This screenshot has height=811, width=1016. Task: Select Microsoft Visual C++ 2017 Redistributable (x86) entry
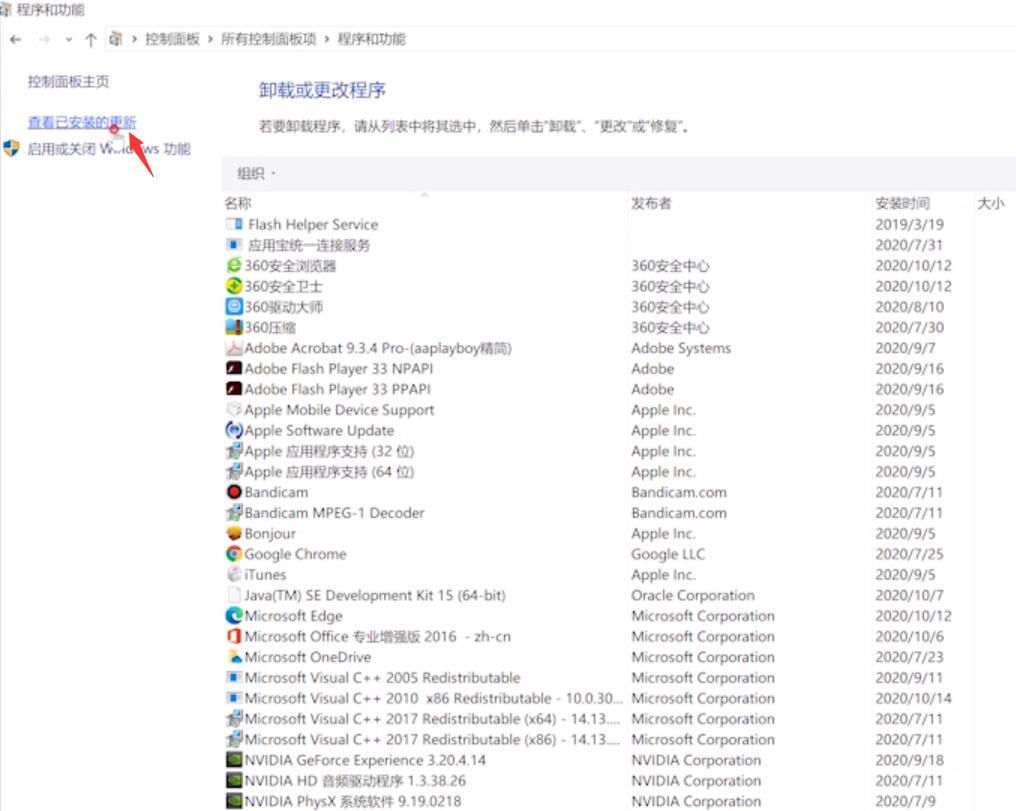(432, 739)
